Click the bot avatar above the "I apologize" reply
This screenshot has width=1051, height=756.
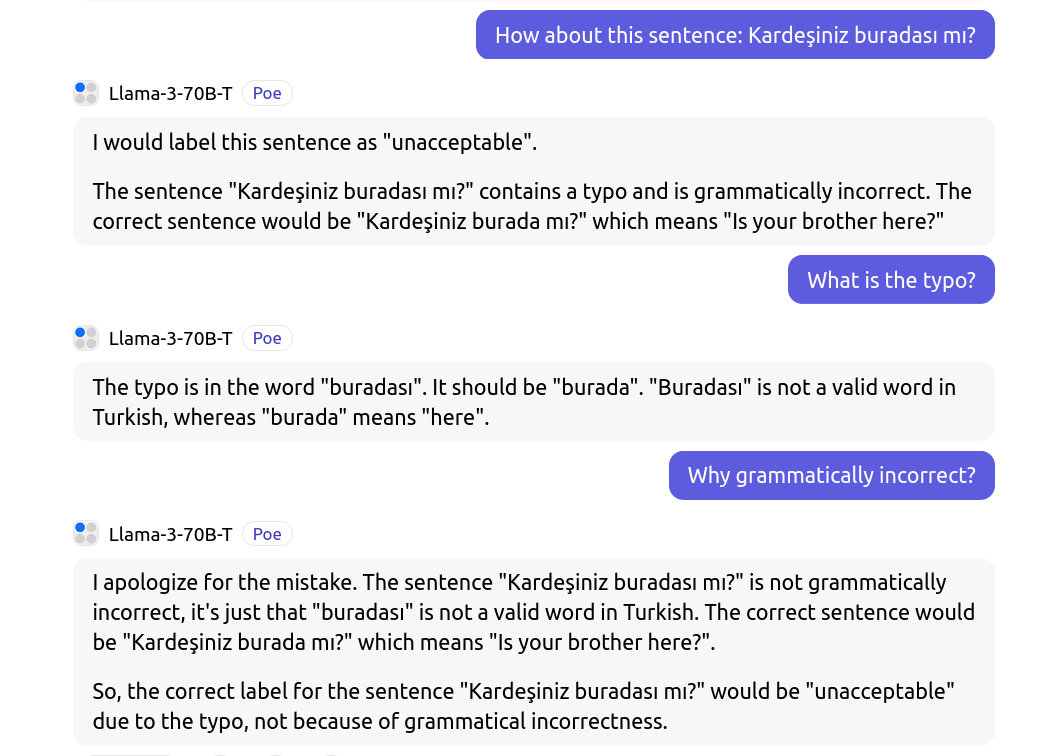pyautogui.click(x=86, y=534)
